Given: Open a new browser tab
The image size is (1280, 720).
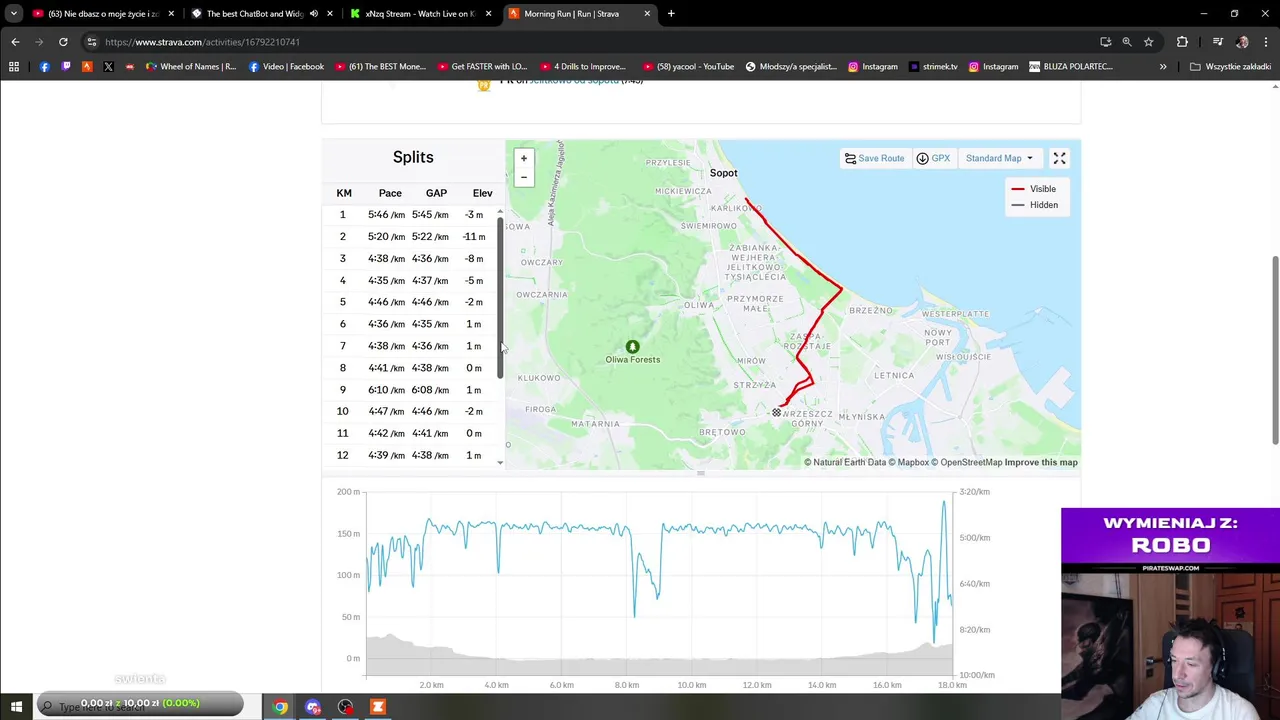Looking at the screenshot, I should (671, 14).
